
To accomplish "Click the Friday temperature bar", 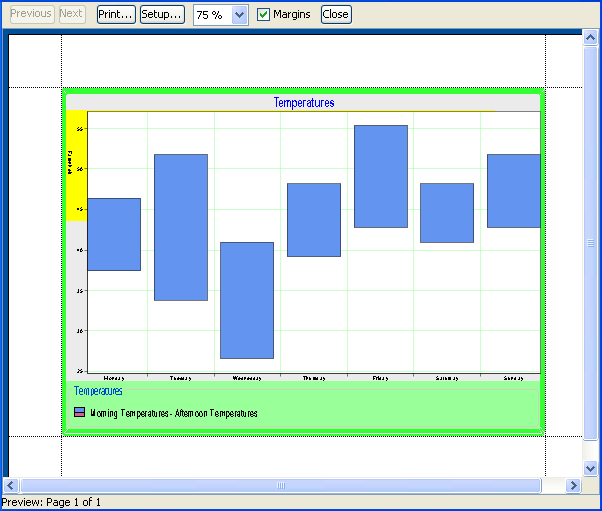I will tap(380, 176).
